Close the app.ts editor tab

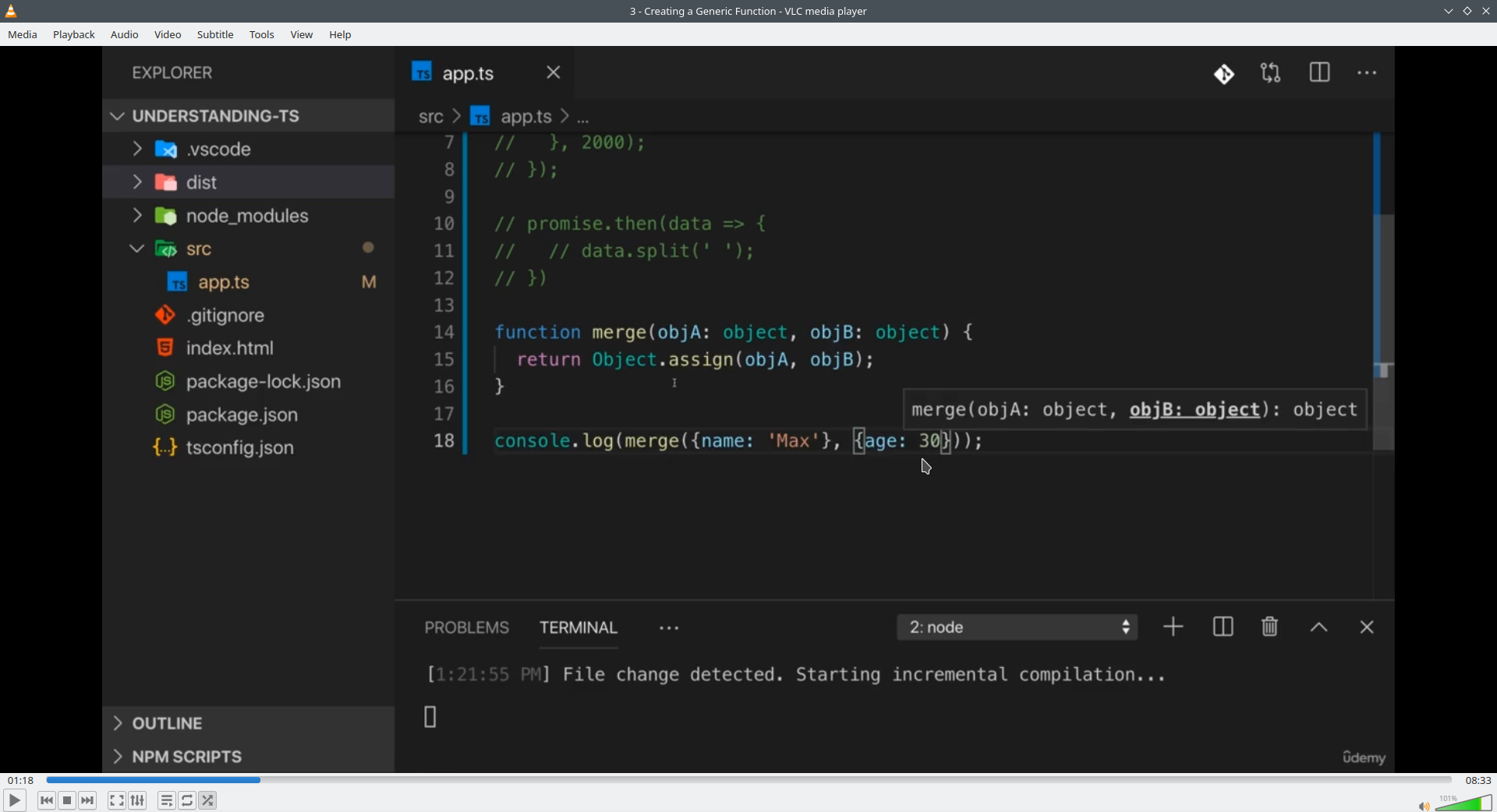(554, 72)
